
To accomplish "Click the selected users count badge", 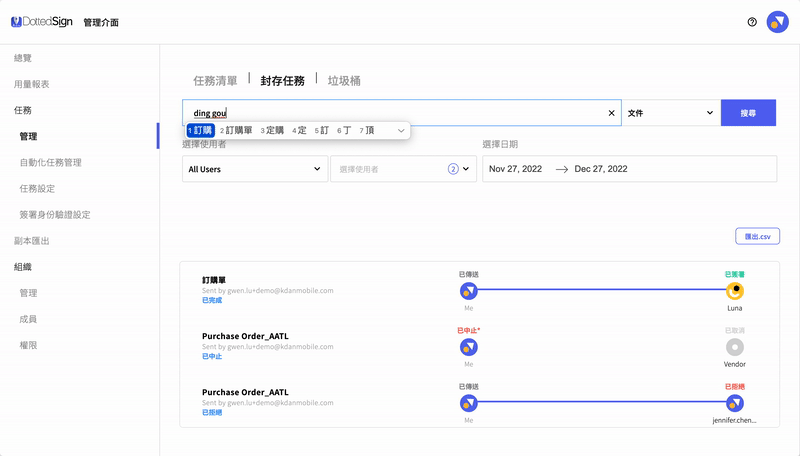I will click(453, 169).
